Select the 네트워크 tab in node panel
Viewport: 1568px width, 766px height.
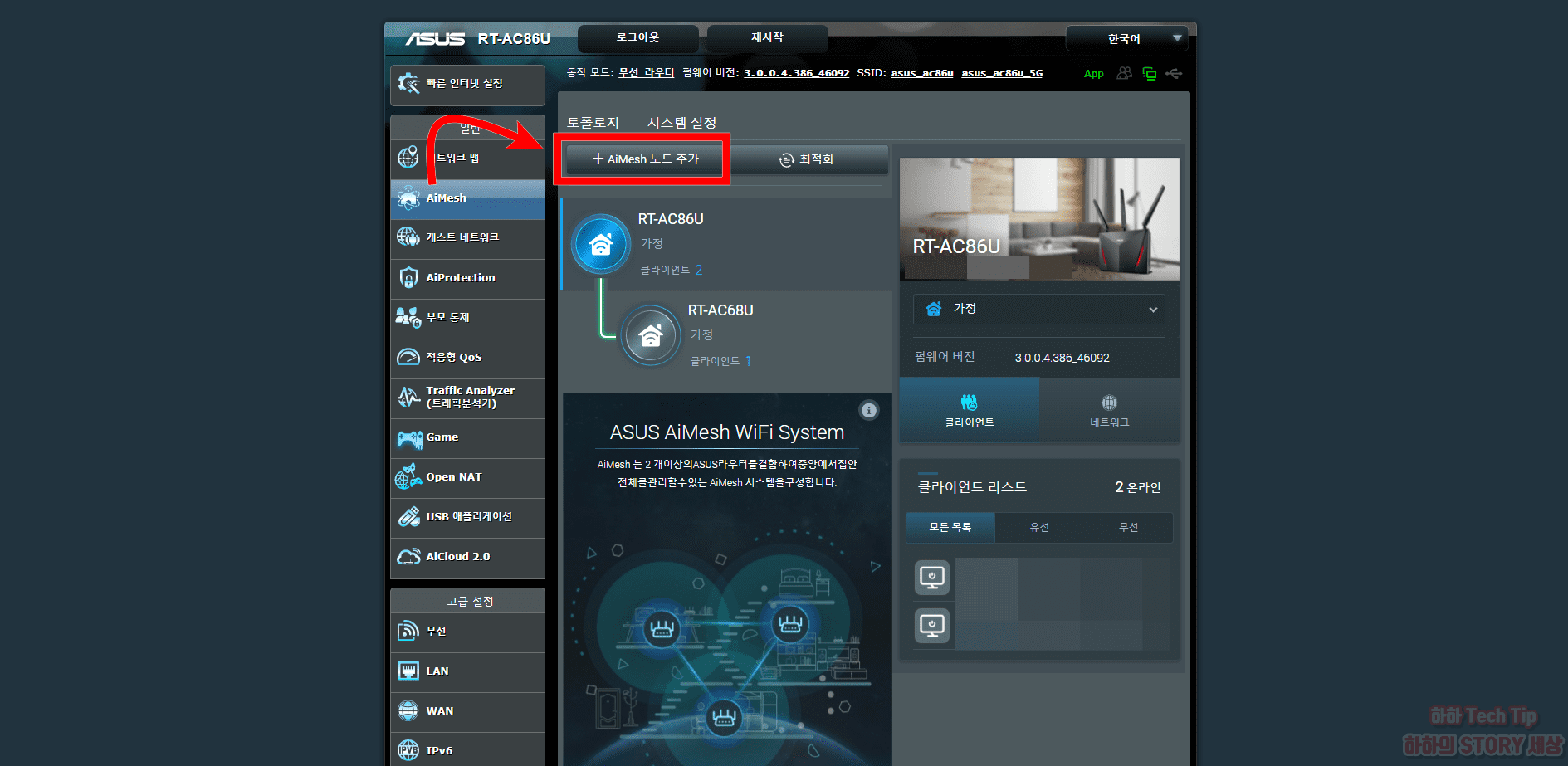[x=1109, y=410]
